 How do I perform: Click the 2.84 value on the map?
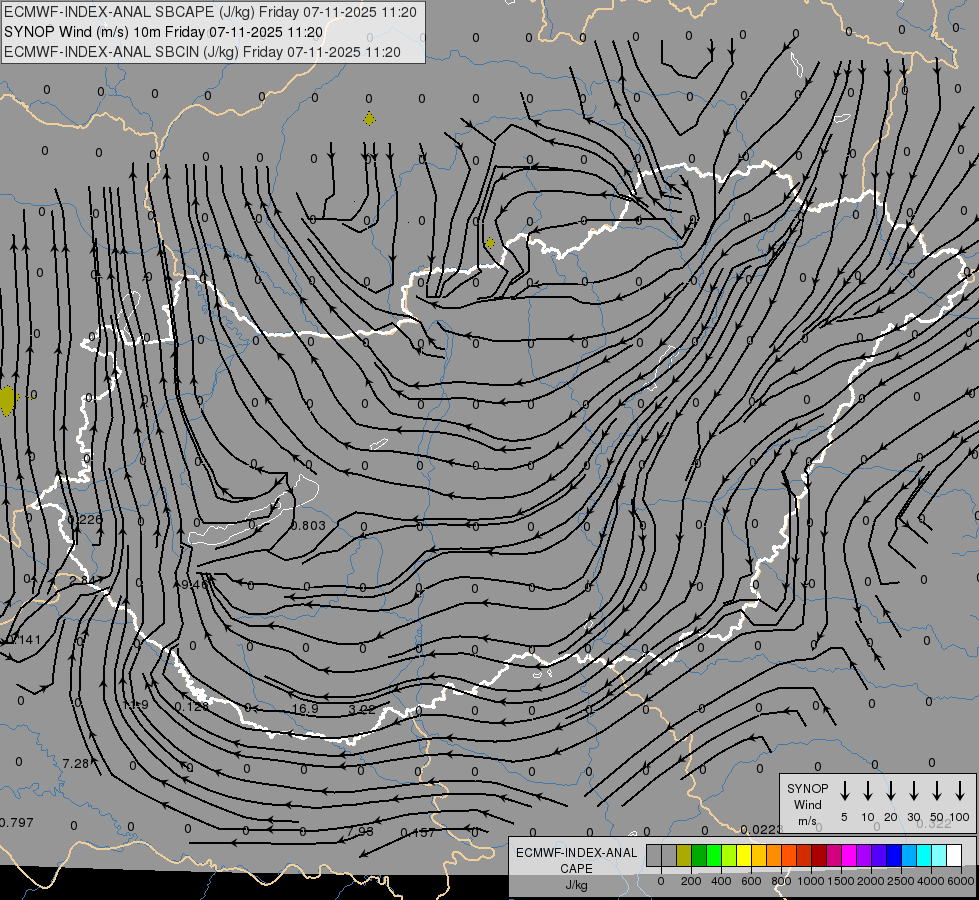pos(82,581)
